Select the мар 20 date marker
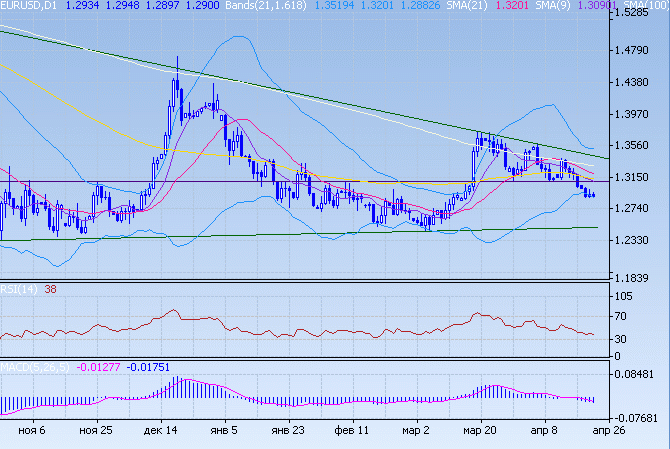This screenshot has width=670, height=449. 479,430
